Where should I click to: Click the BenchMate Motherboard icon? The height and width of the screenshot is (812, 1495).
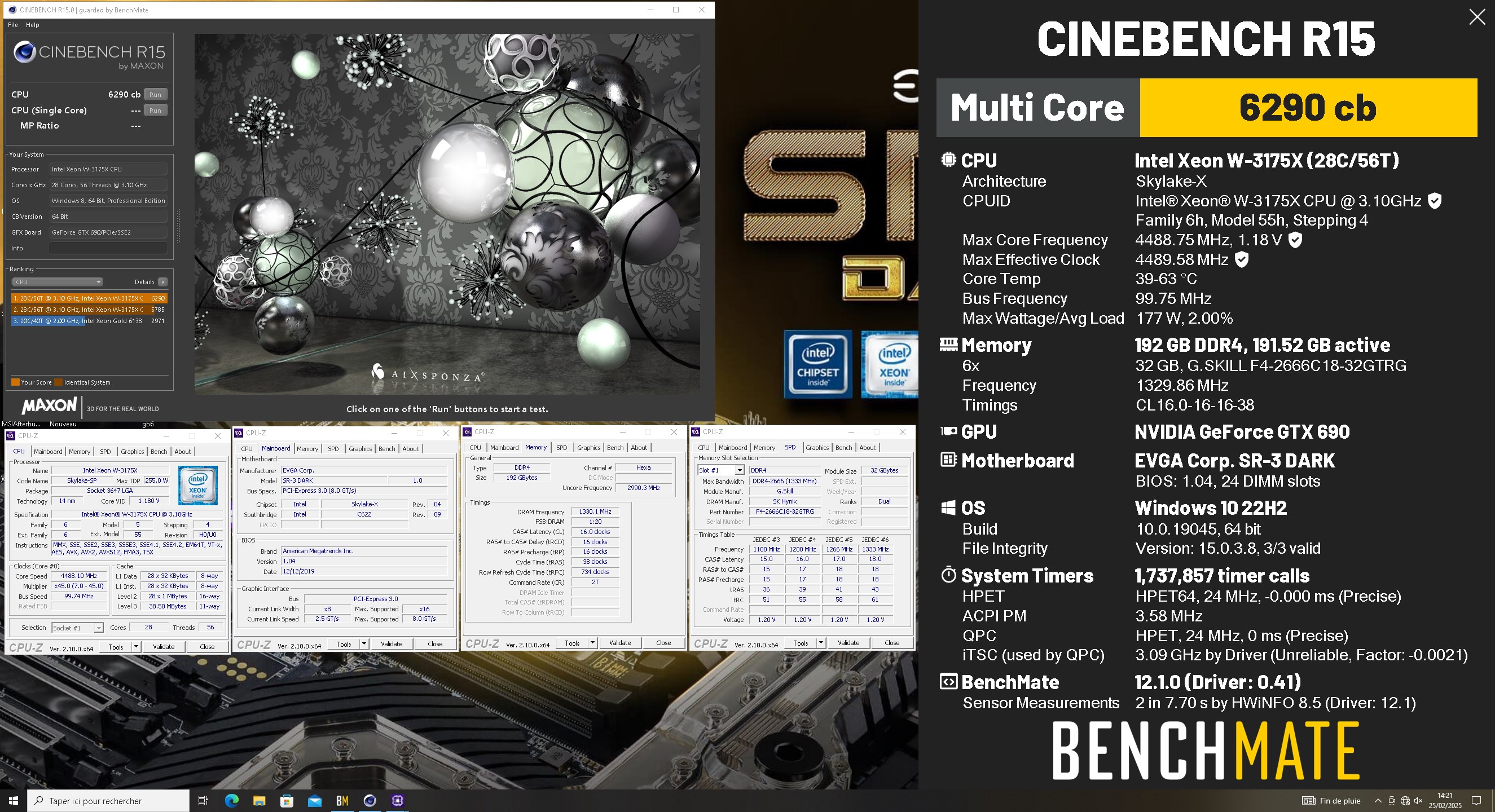pos(948,460)
